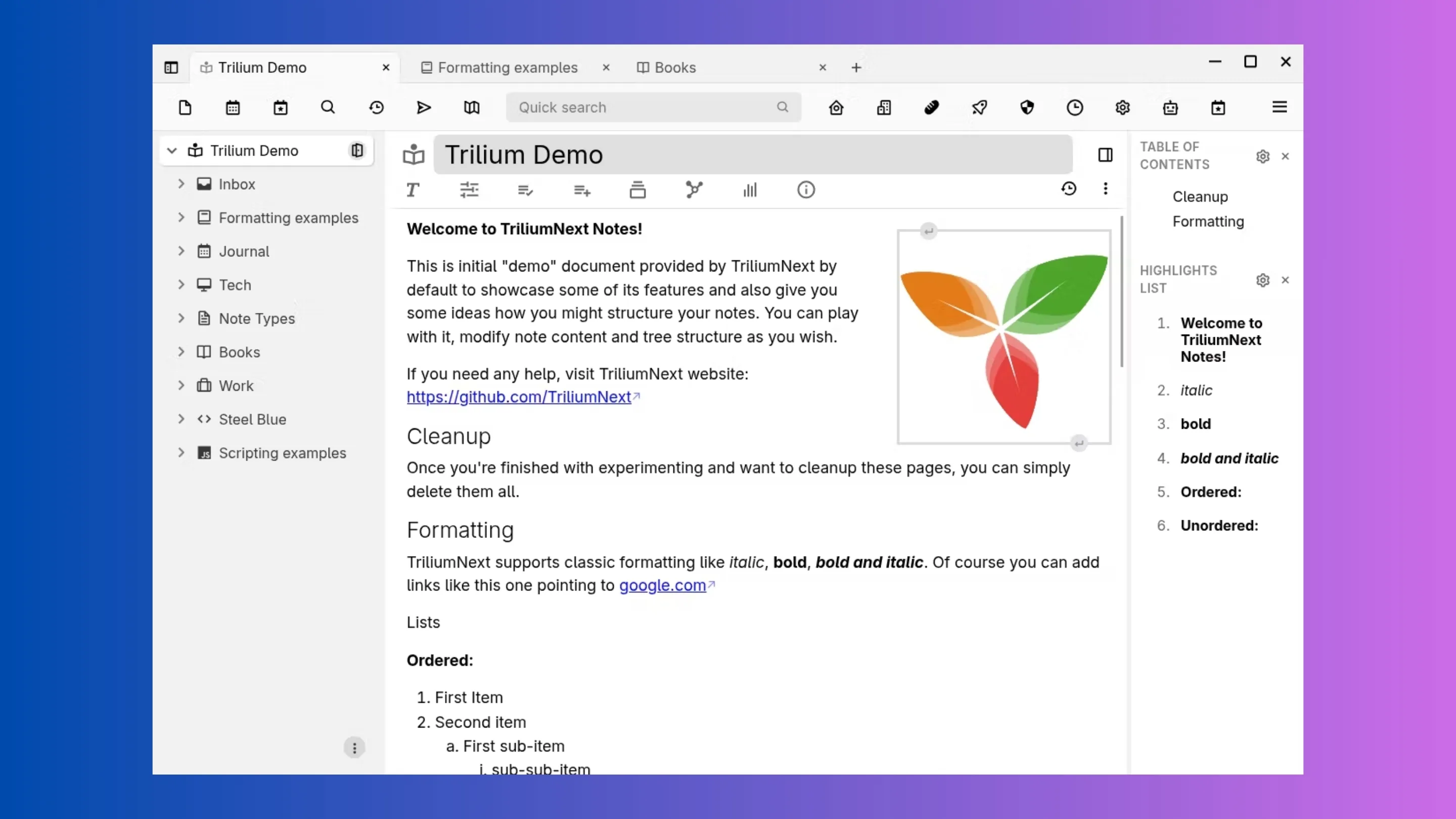
Task: Open Table of Contents settings gear
Action: (1263, 157)
